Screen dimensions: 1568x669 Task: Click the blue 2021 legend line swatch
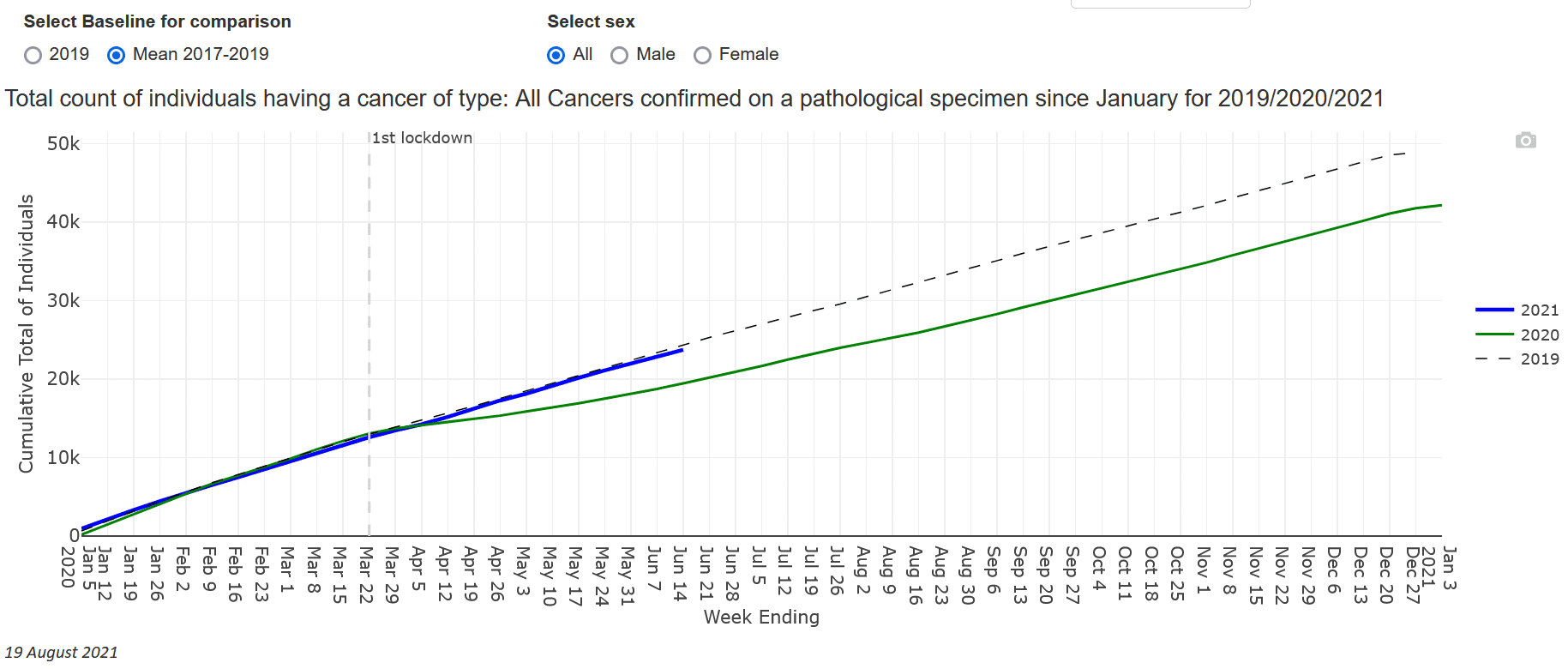(1493, 310)
